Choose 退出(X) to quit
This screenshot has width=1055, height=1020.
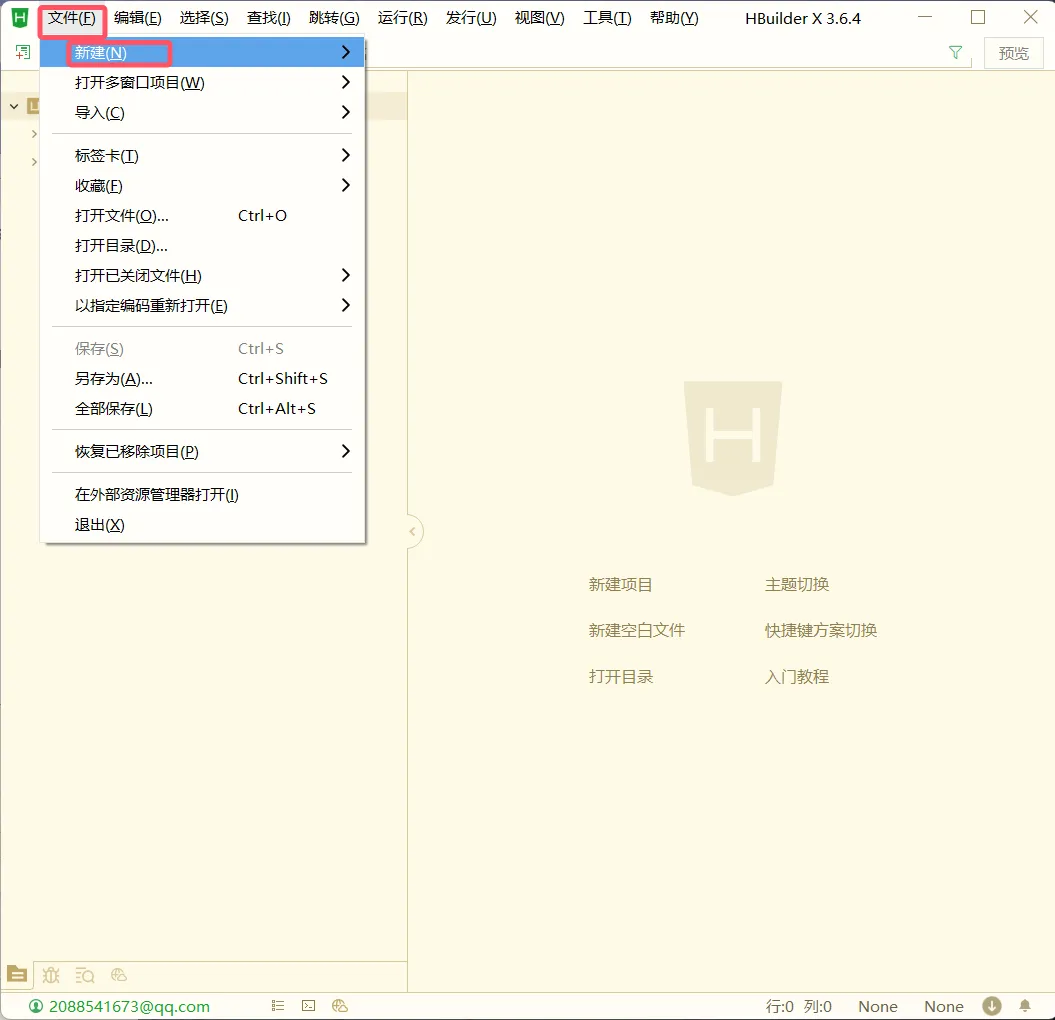(202, 525)
